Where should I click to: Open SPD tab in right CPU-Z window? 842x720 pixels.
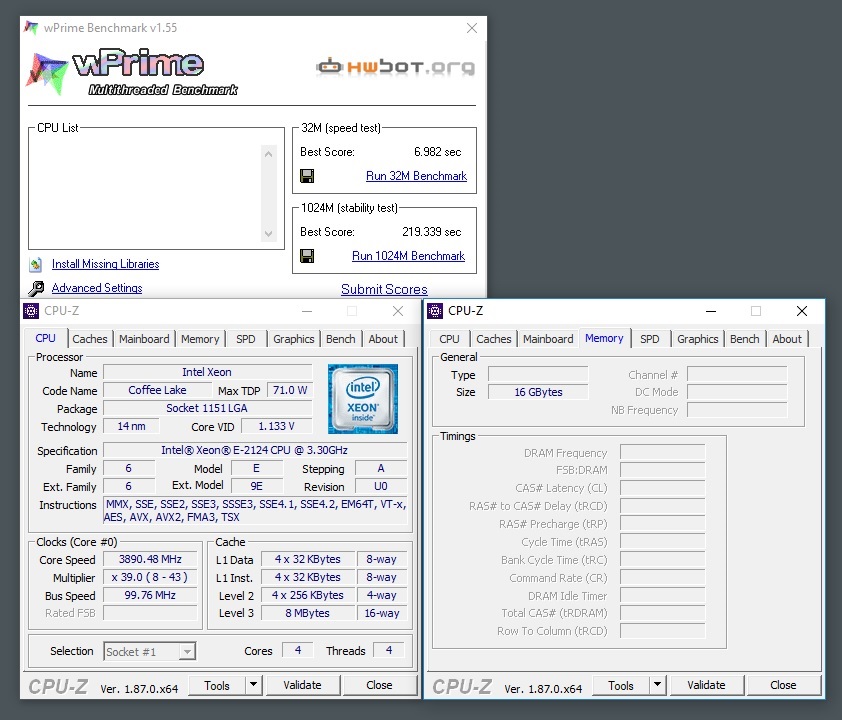pyautogui.click(x=650, y=339)
